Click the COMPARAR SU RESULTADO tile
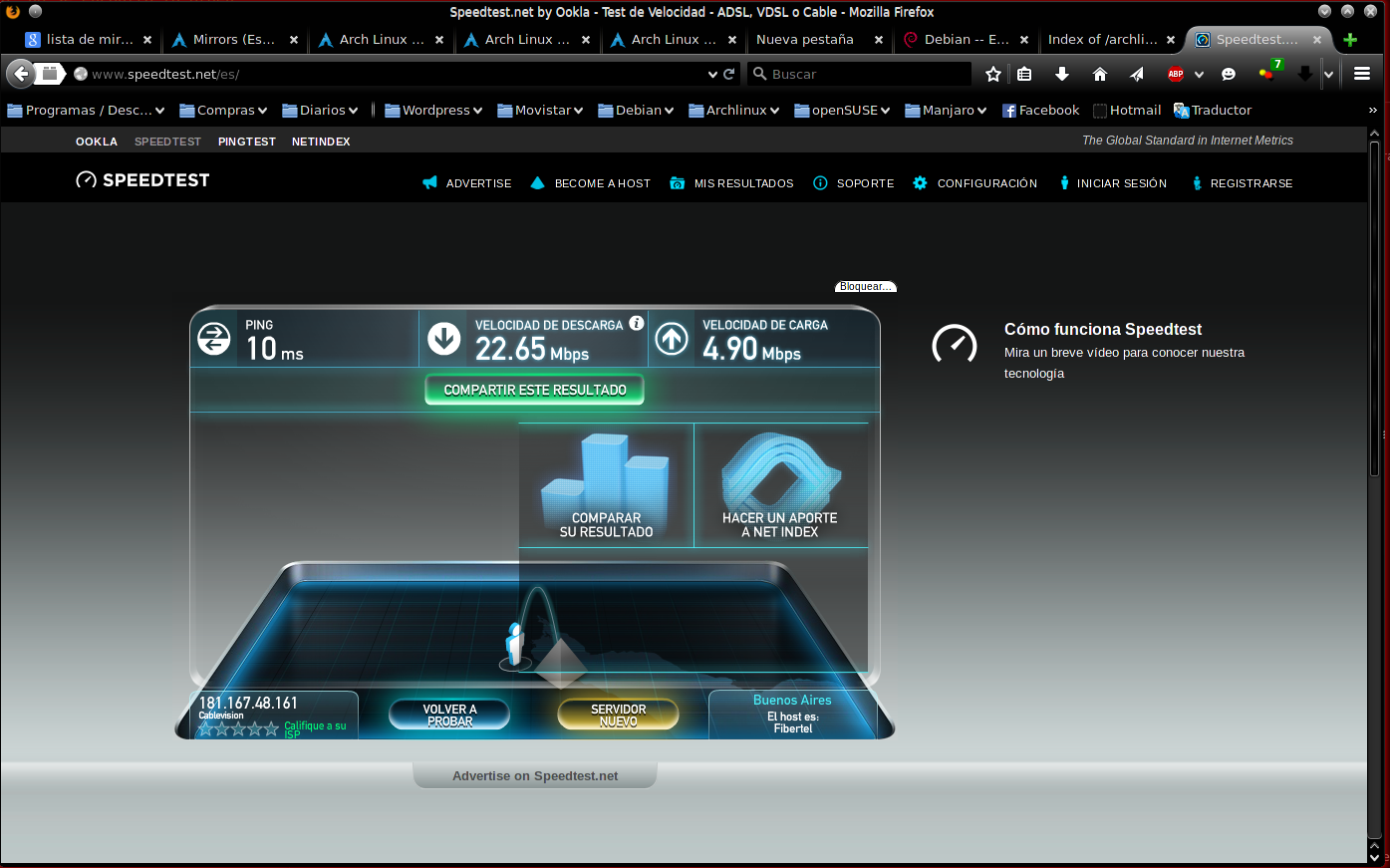1390x868 pixels. 607,485
